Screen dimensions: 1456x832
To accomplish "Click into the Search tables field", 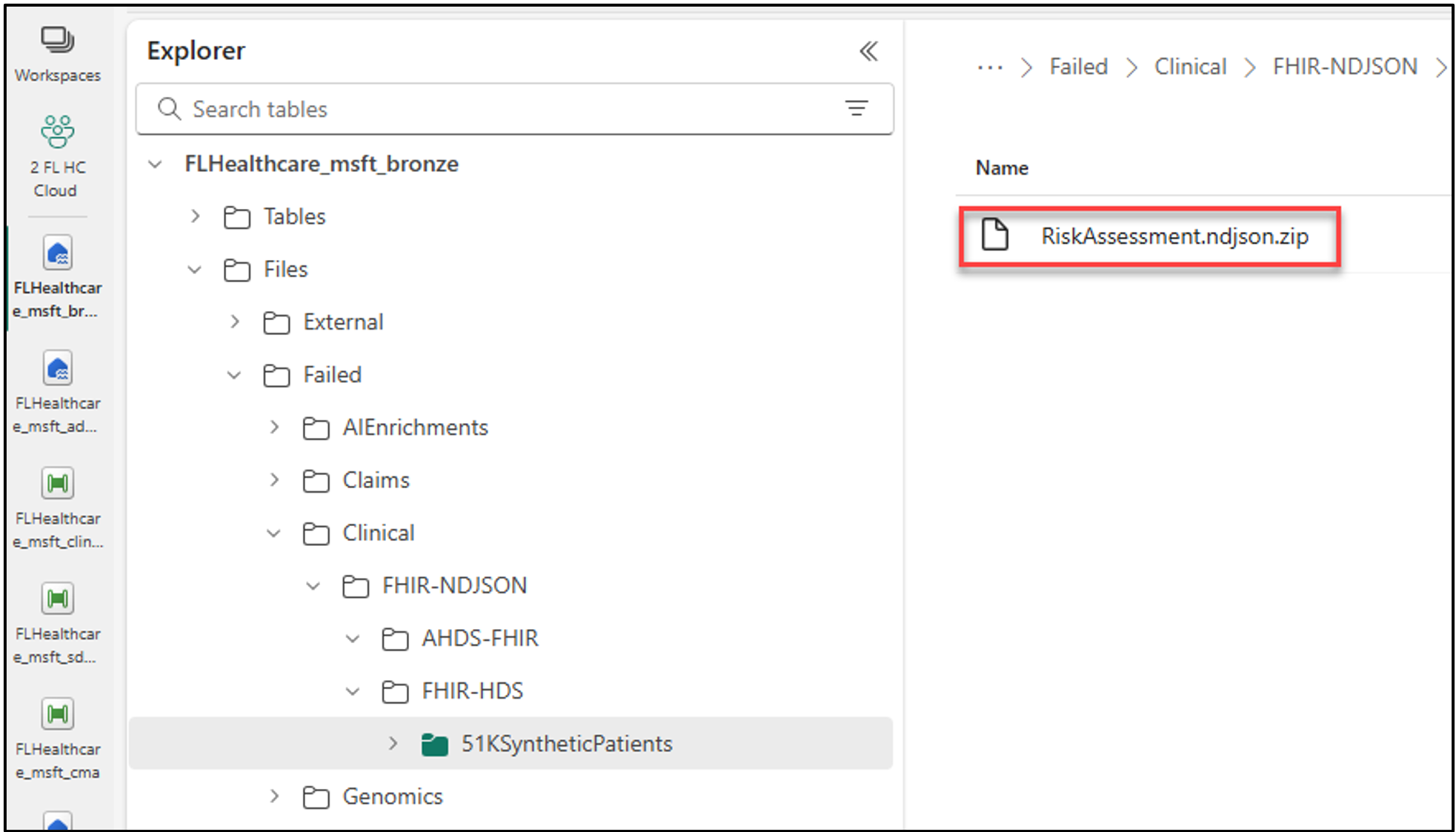I will (x=515, y=109).
